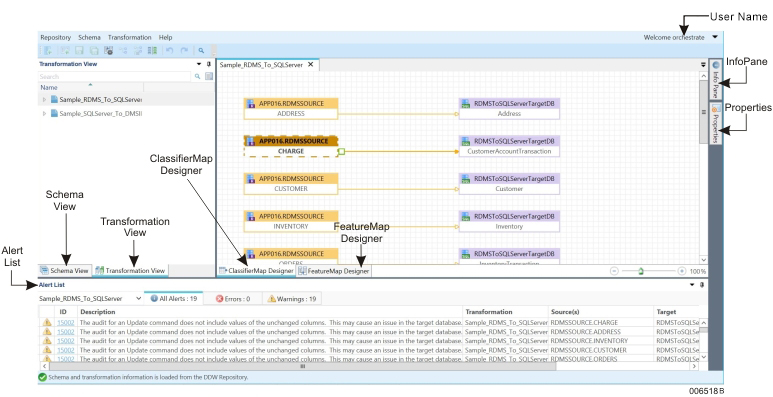Click warning icon of RDMSSOURCE.CHARGE alert row
773x397 pixels.
pos(47,323)
